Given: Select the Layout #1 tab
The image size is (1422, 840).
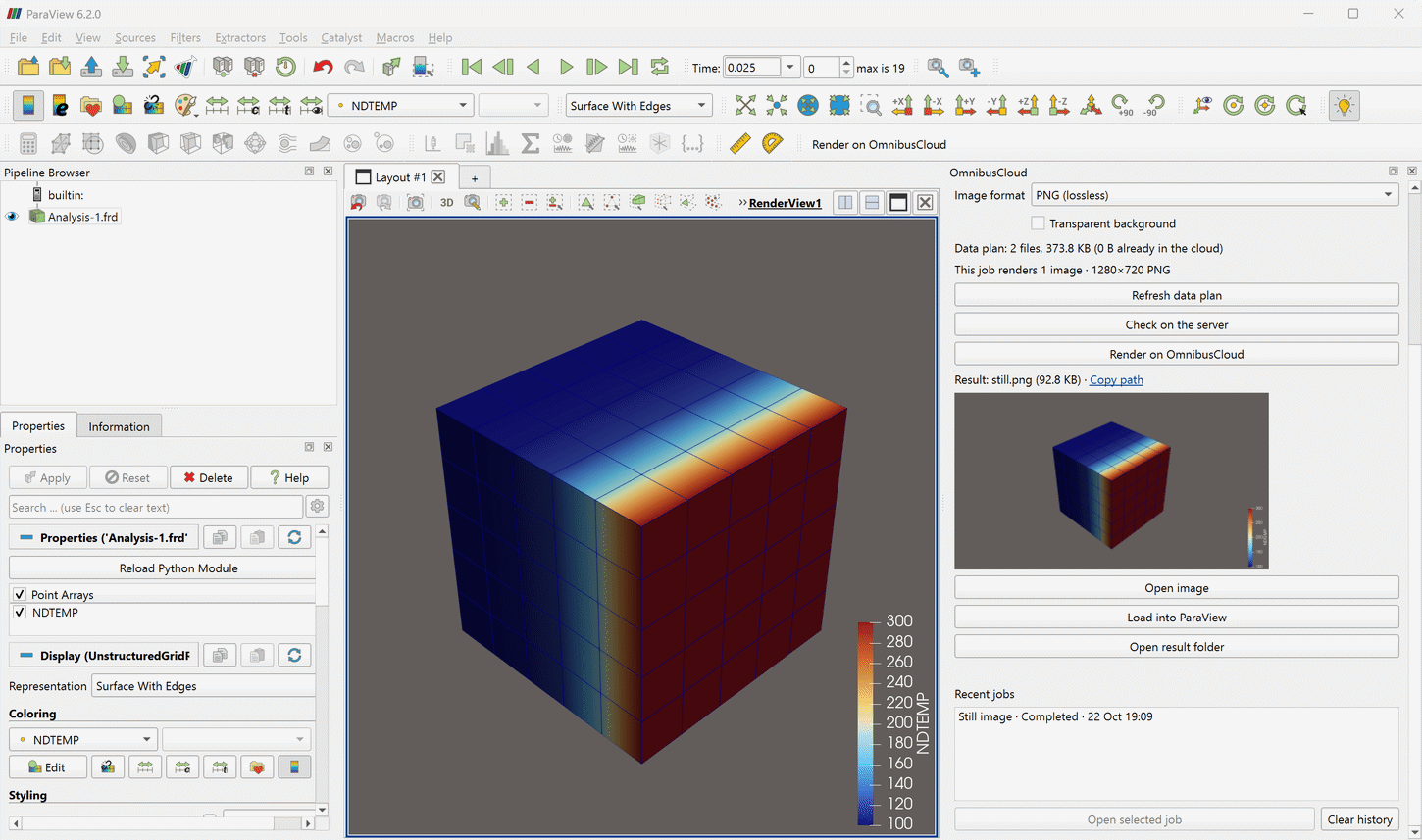Looking at the screenshot, I should 400,177.
